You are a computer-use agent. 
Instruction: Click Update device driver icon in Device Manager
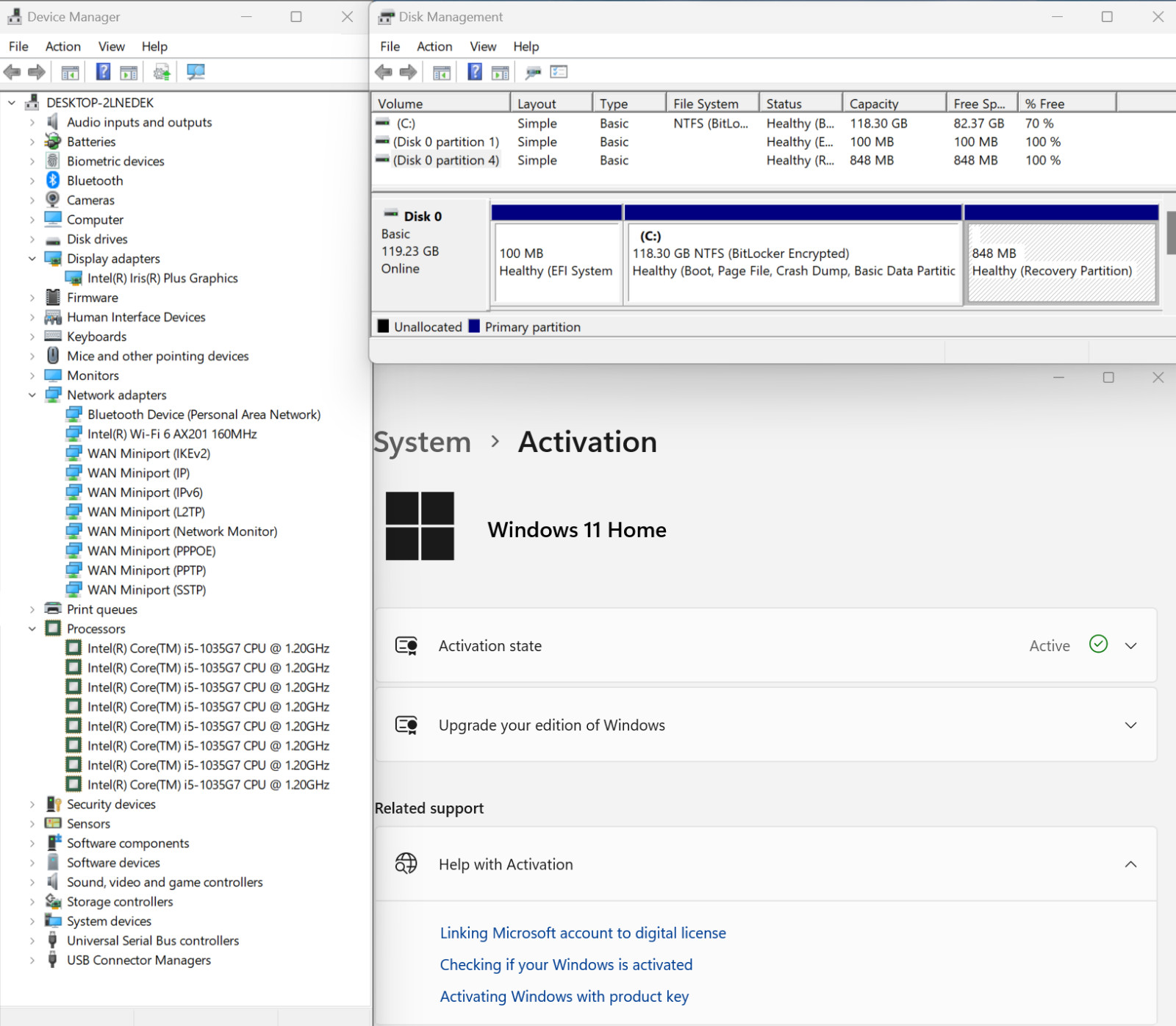coord(162,72)
